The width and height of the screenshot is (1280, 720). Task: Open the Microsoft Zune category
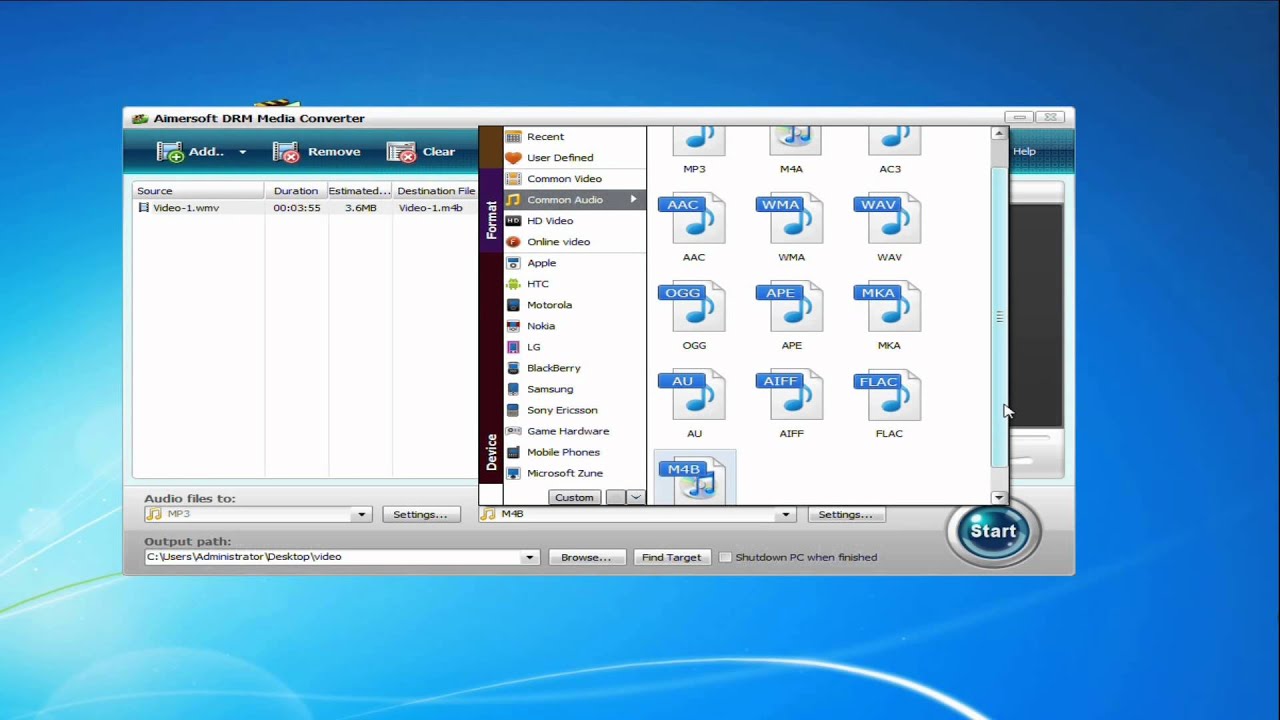pyautogui.click(x=575, y=472)
